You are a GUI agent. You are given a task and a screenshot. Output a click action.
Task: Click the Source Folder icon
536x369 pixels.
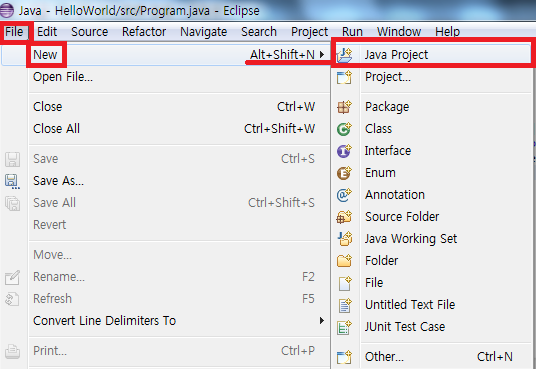(344, 217)
